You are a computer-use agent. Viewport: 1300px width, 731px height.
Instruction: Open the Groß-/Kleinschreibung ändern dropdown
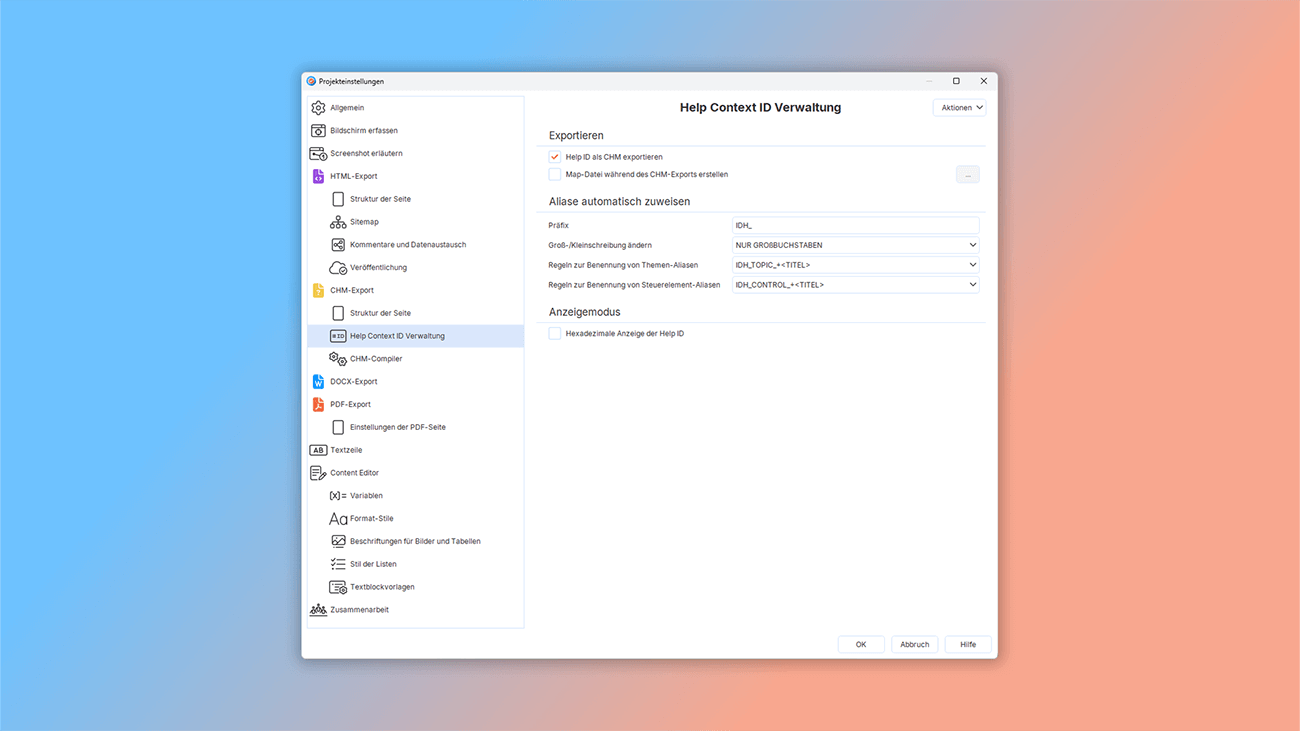click(855, 245)
